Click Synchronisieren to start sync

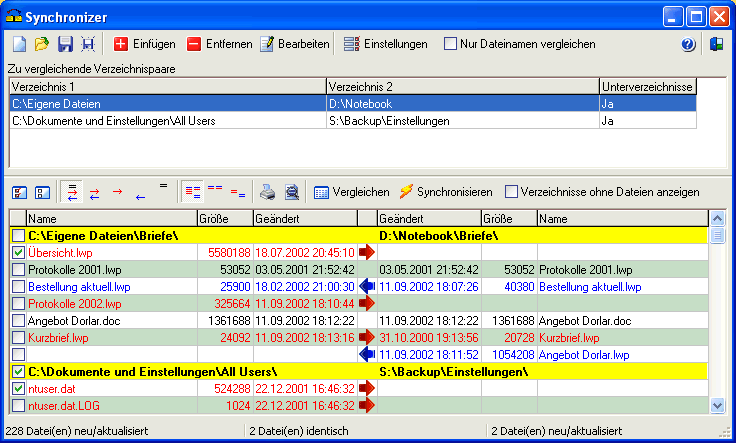(445, 192)
